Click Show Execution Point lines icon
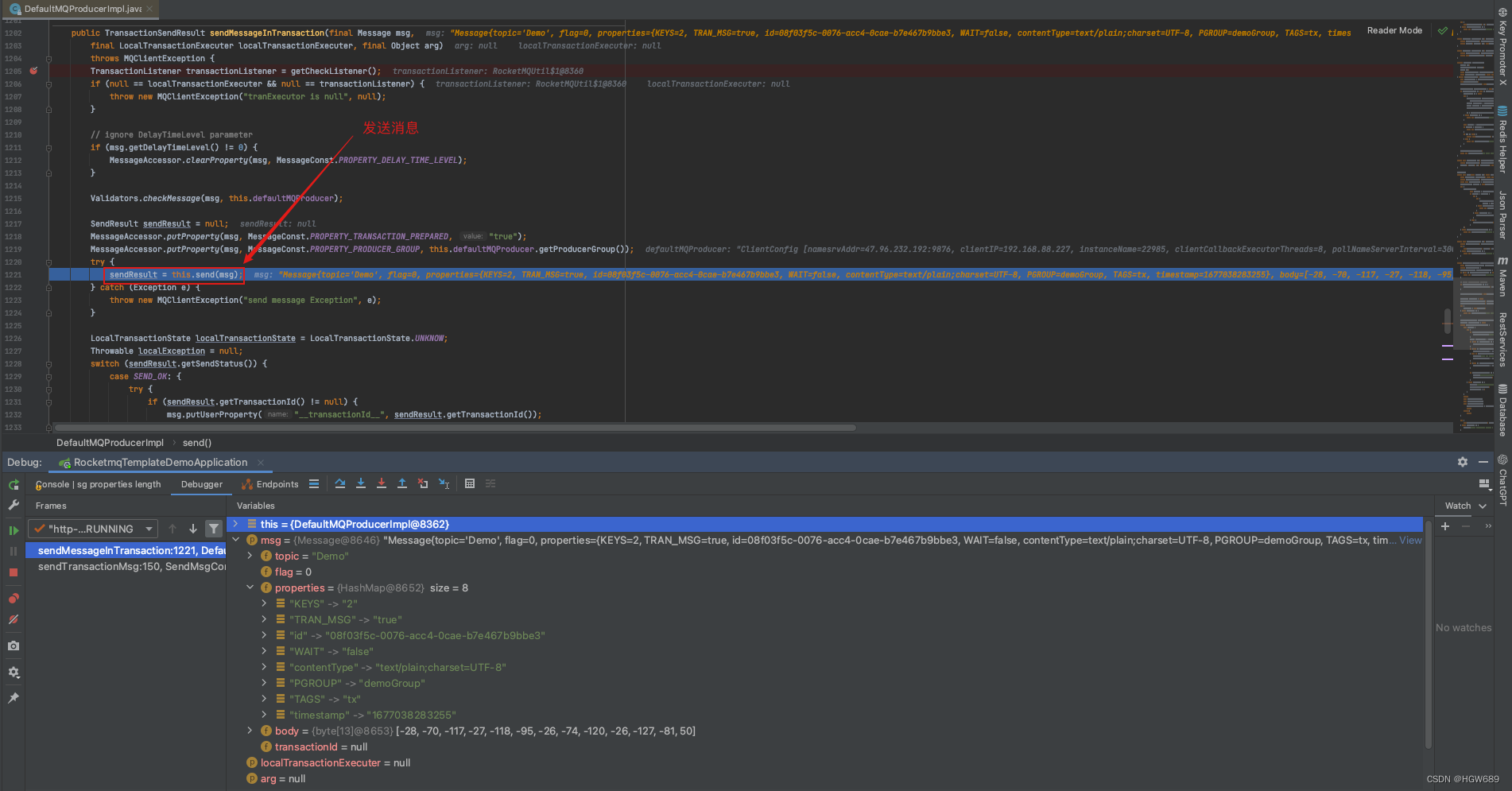 [314, 483]
